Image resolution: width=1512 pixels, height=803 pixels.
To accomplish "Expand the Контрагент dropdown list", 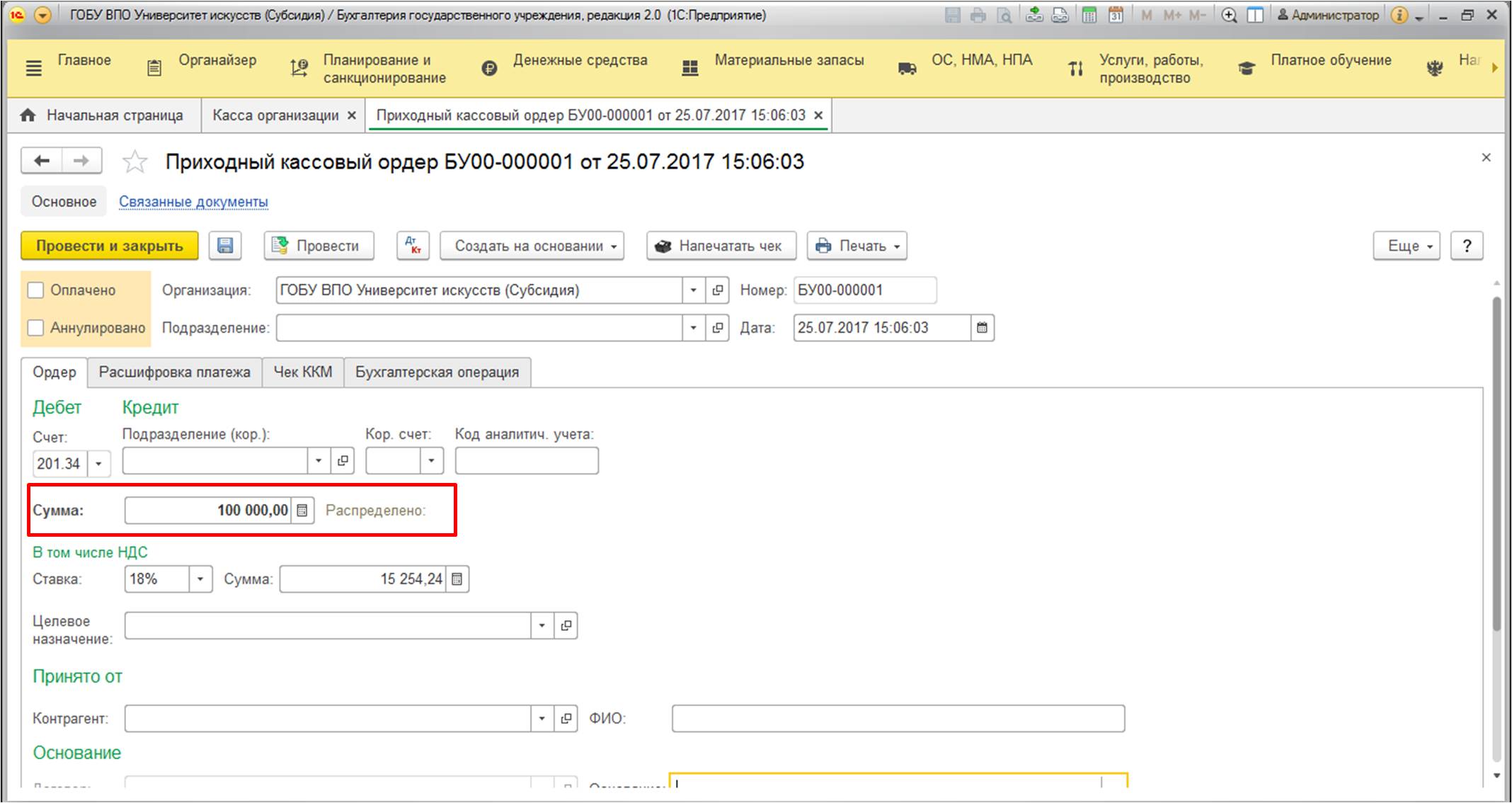I will point(542,719).
